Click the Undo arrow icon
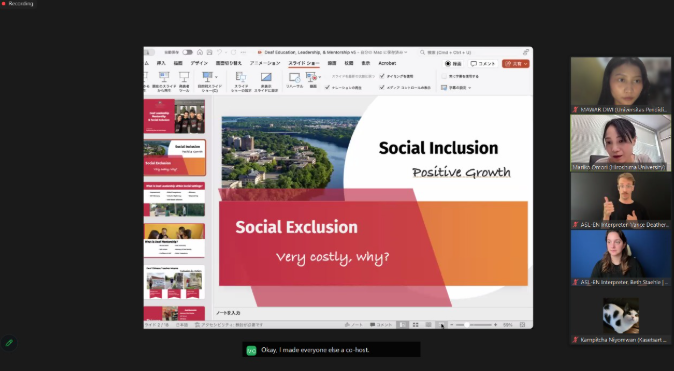The height and width of the screenshot is (371, 674). 219,52
